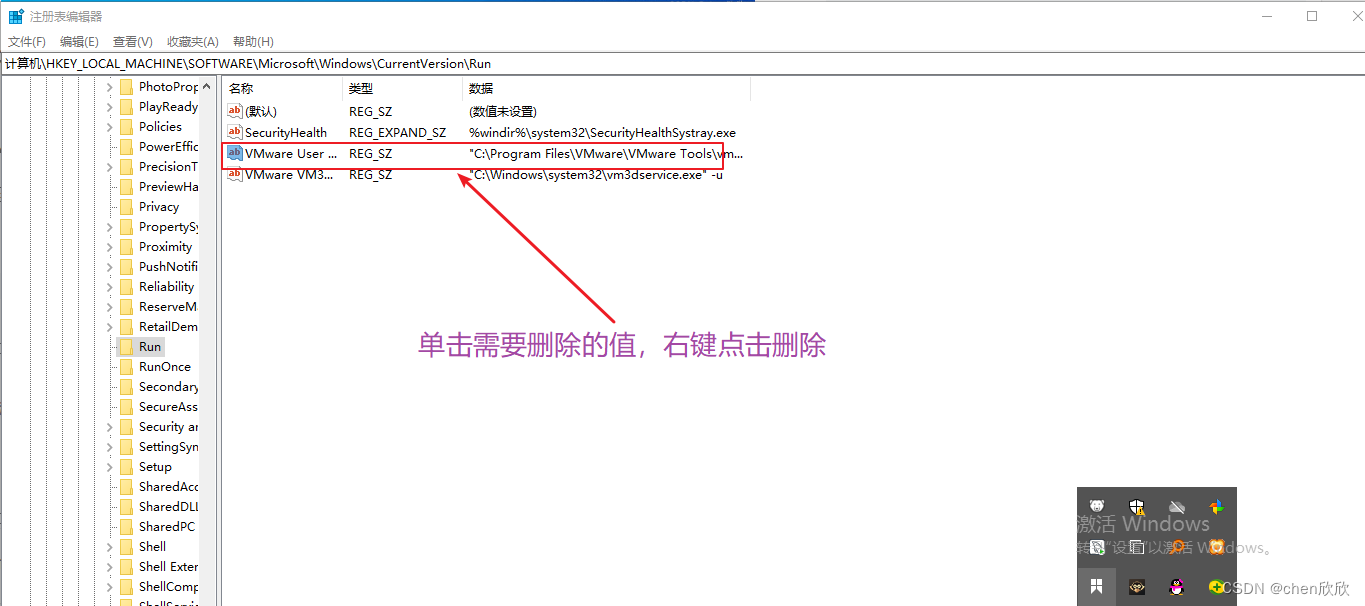This screenshot has width=1365, height=606.
Task: Click the green plus yellow circle tray icon
Action: (x=1216, y=587)
